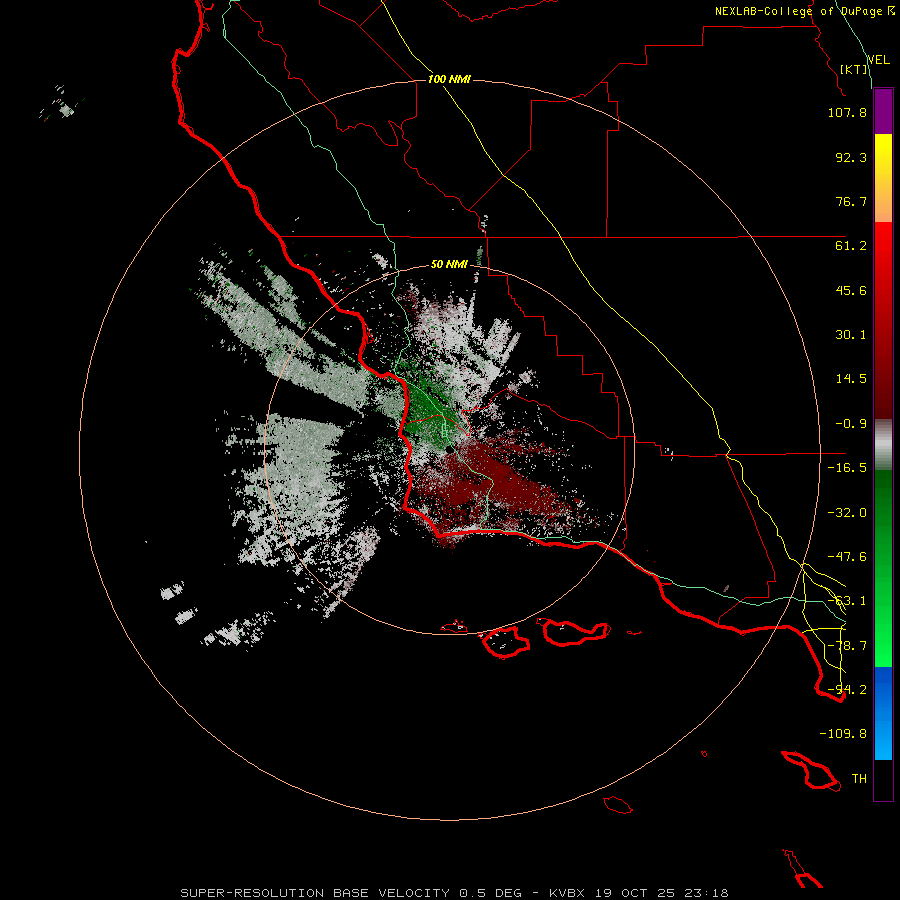Image resolution: width=900 pixels, height=900 pixels.
Task: Click the 100 NMI range ring label
Action: 449,79
